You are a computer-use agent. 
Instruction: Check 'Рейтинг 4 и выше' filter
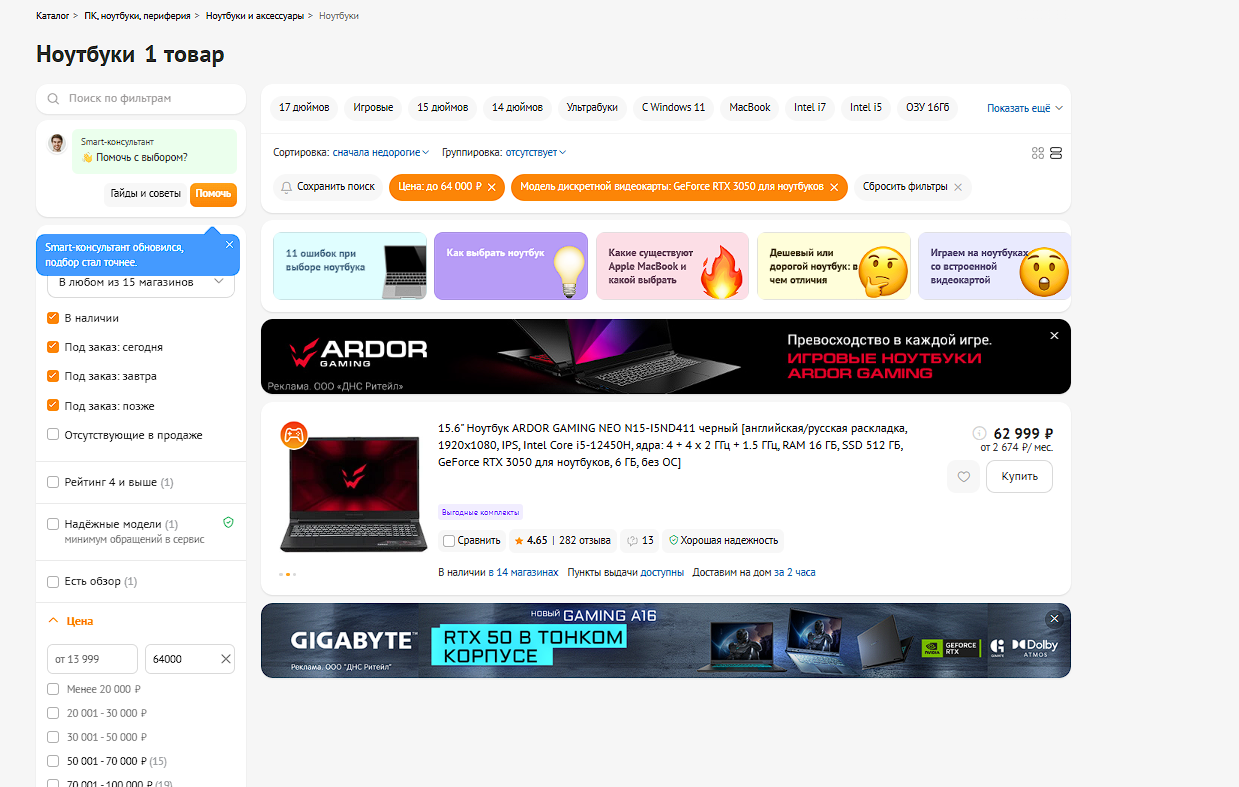tap(53, 482)
